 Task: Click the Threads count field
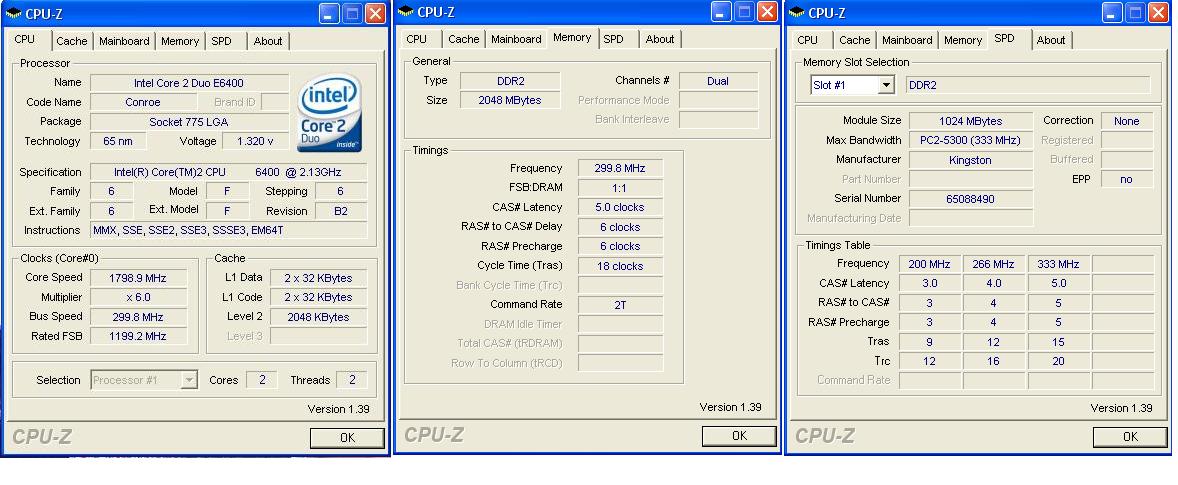point(352,380)
